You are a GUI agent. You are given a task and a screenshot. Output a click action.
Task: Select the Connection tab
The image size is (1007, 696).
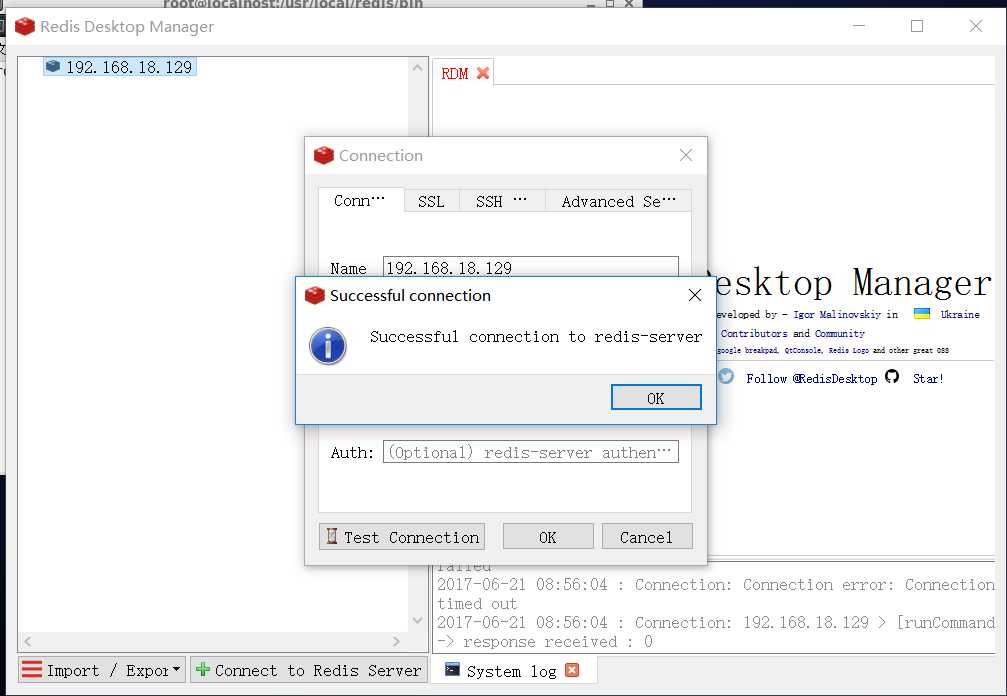pyautogui.click(x=360, y=200)
